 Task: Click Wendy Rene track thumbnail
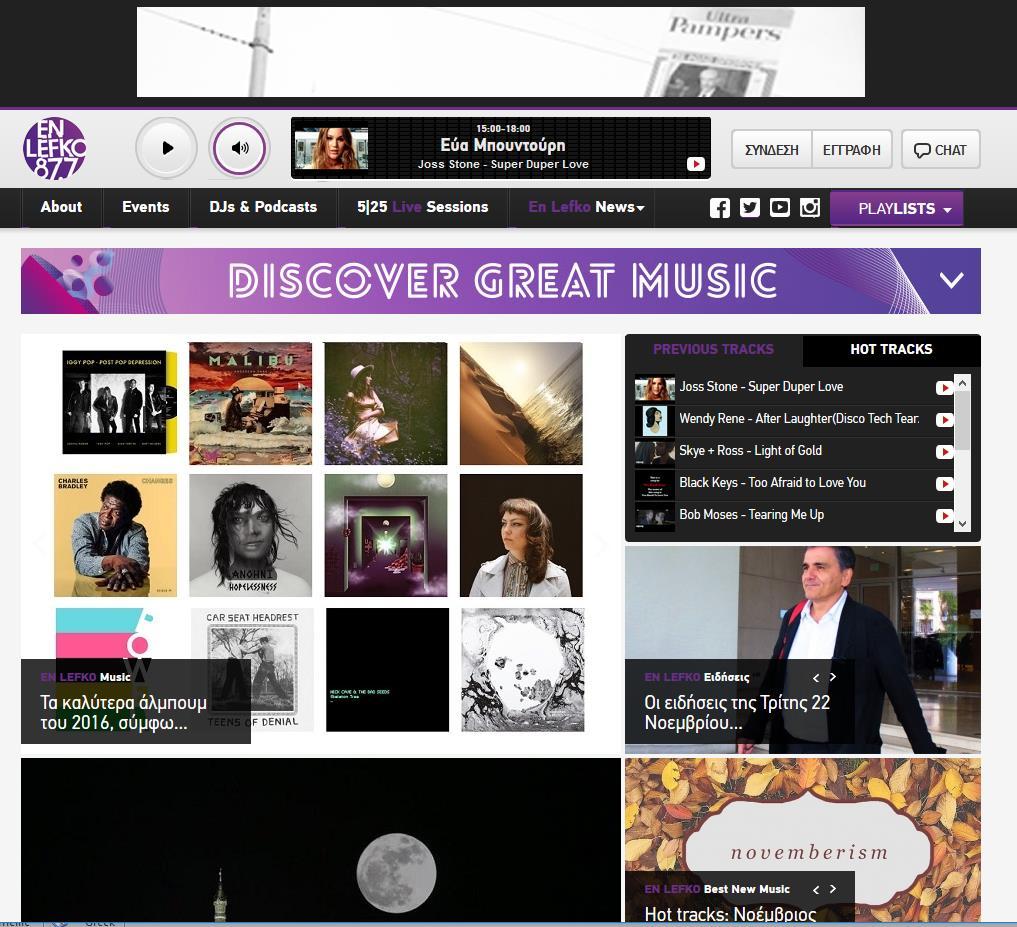[654, 420]
